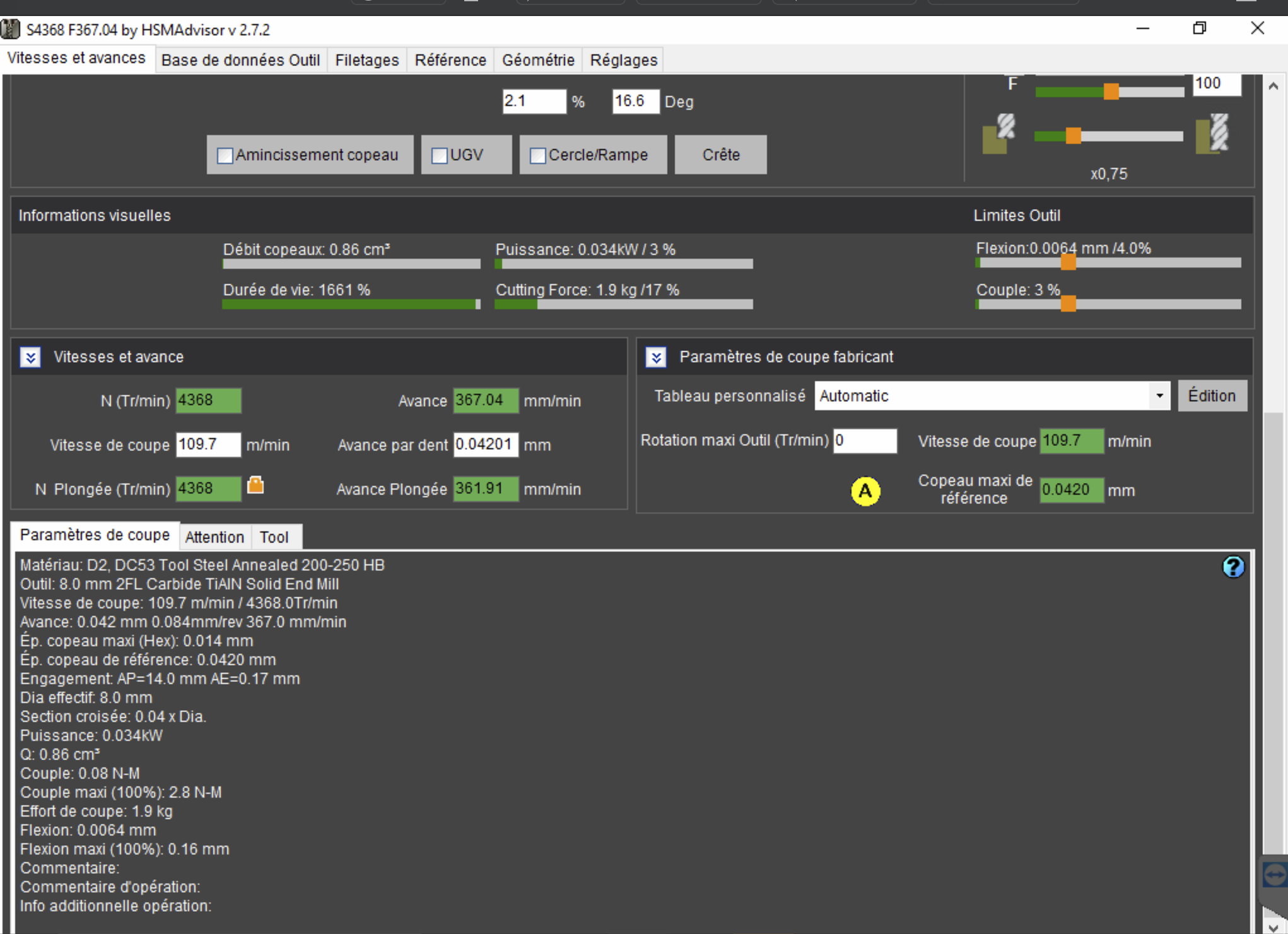This screenshot has height=934, width=1288.
Task: Switch to Base de données Outil tab
Action: [x=240, y=60]
